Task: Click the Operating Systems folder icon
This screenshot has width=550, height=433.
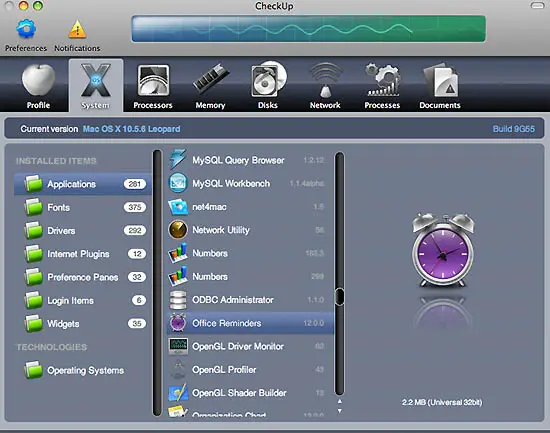Action: (34, 370)
